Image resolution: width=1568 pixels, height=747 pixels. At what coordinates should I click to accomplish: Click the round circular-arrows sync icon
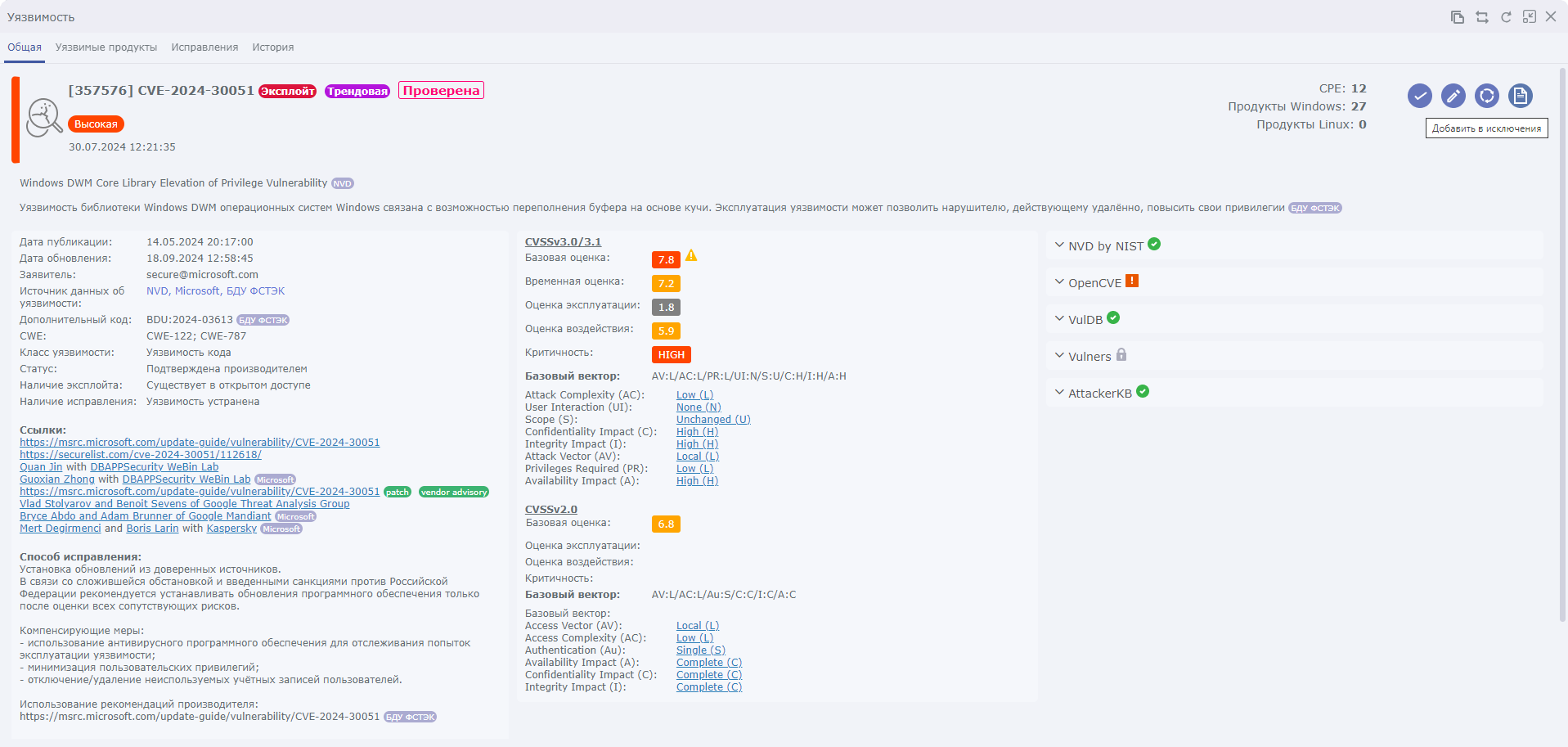tap(1486, 96)
